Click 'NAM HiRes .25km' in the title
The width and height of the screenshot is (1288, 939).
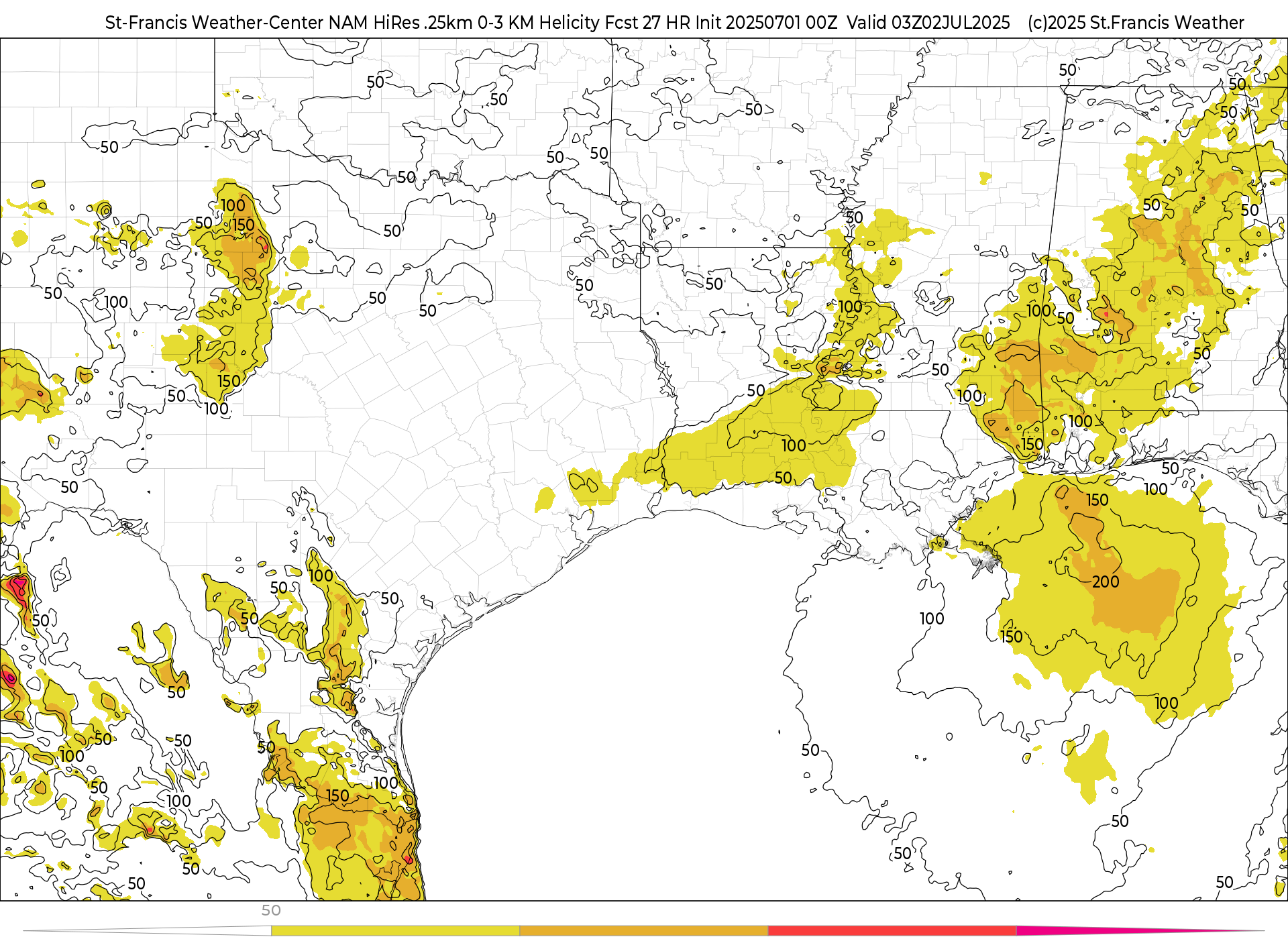[400, 23]
